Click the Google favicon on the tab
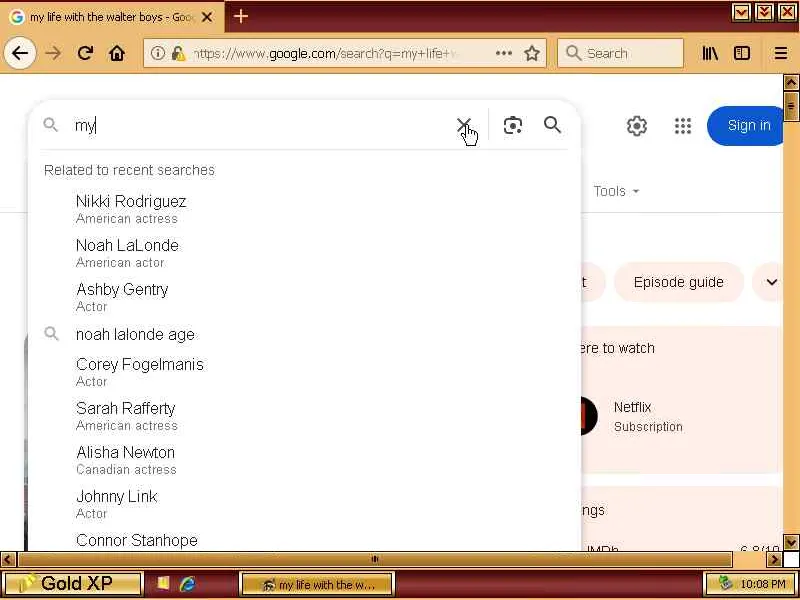Viewport: 800px width, 600px height. point(16,17)
